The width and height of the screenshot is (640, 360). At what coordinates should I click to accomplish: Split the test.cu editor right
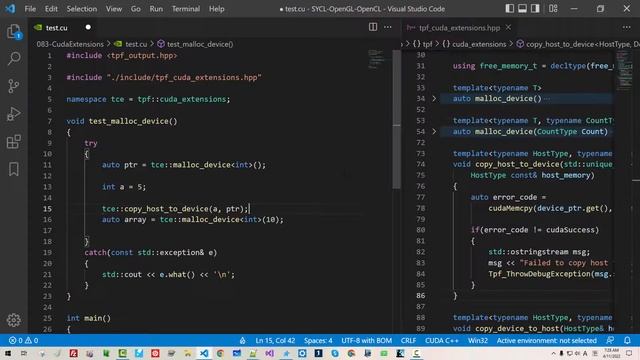tap(373, 27)
